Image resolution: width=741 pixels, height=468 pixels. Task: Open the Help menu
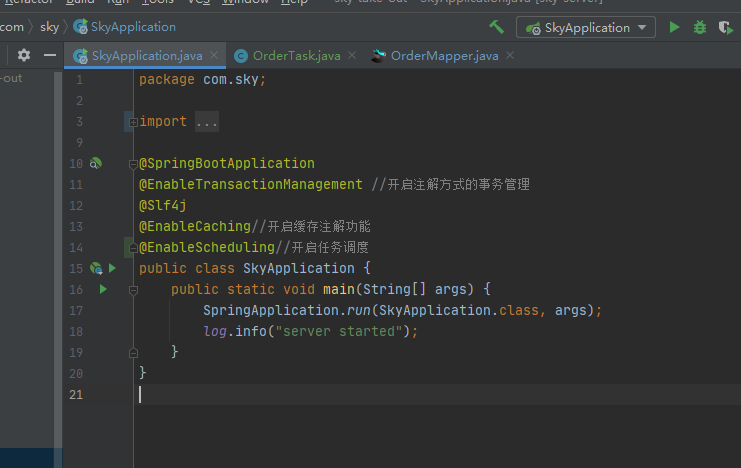[294, 2]
